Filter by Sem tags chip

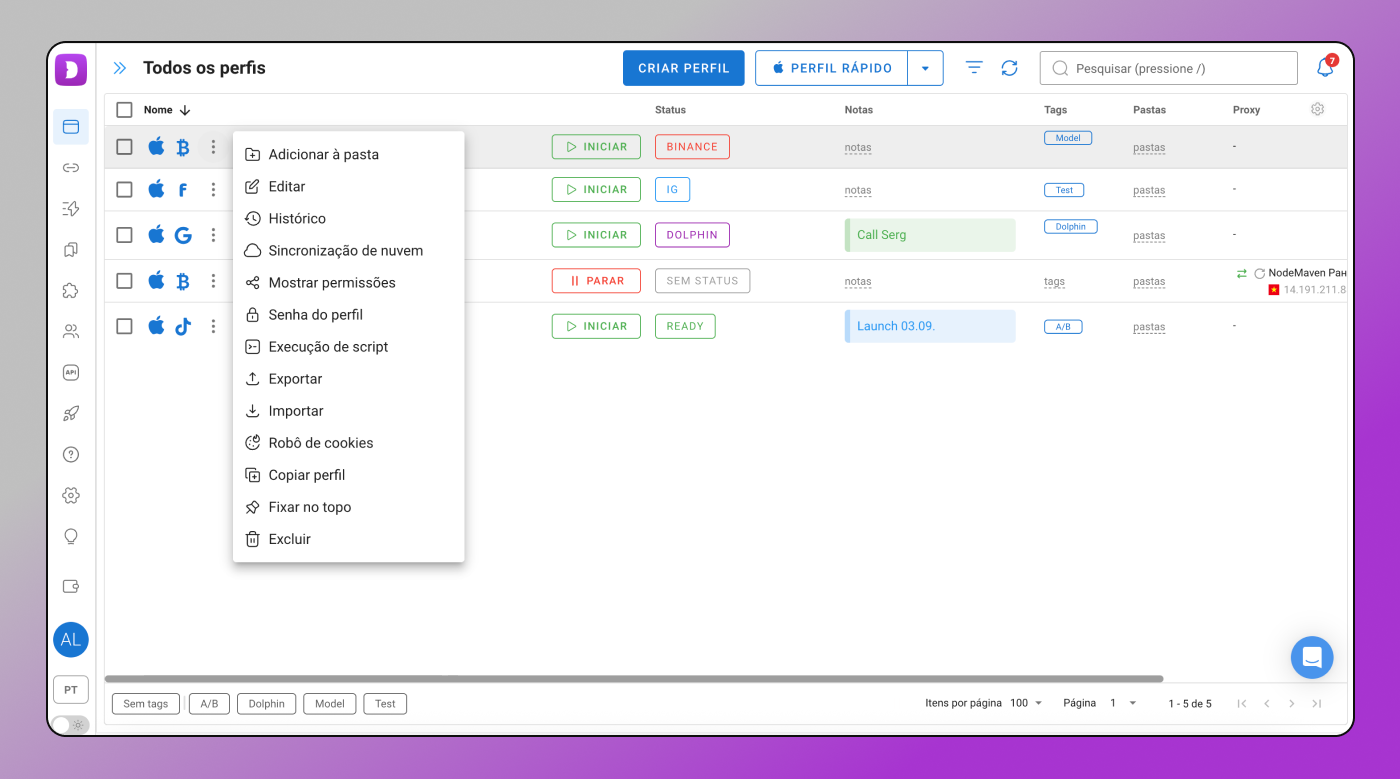pos(146,704)
